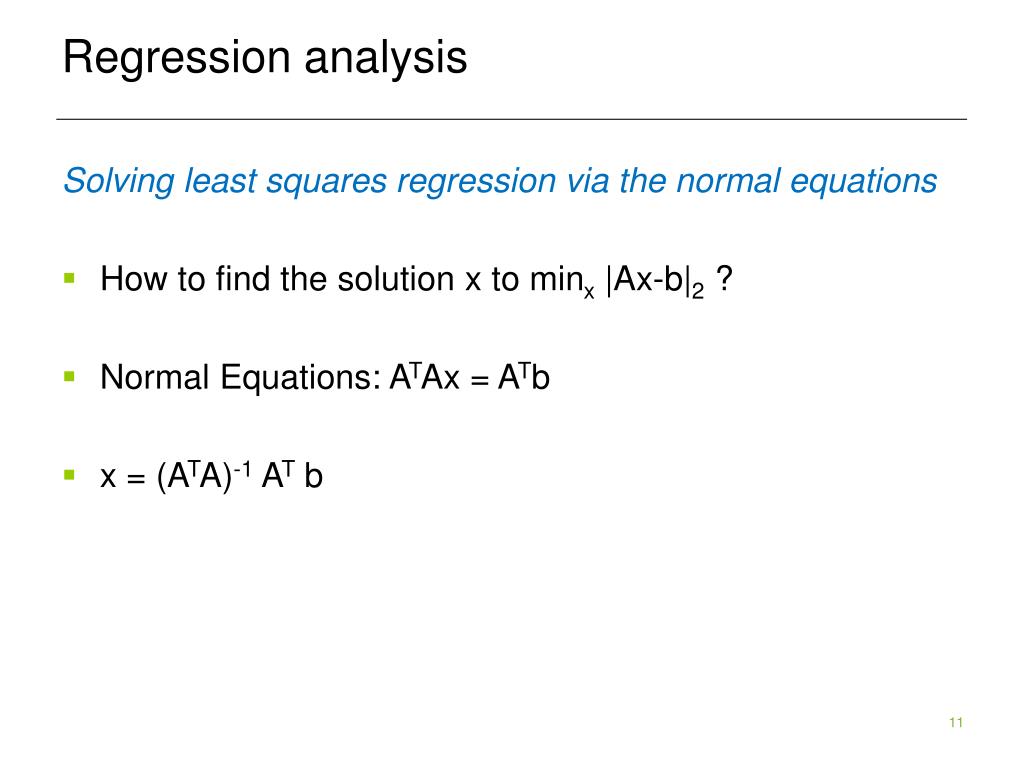Click the word 'Regression' in the title
The height and width of the screenshot is (768, 1024).
tap(176, 59)
